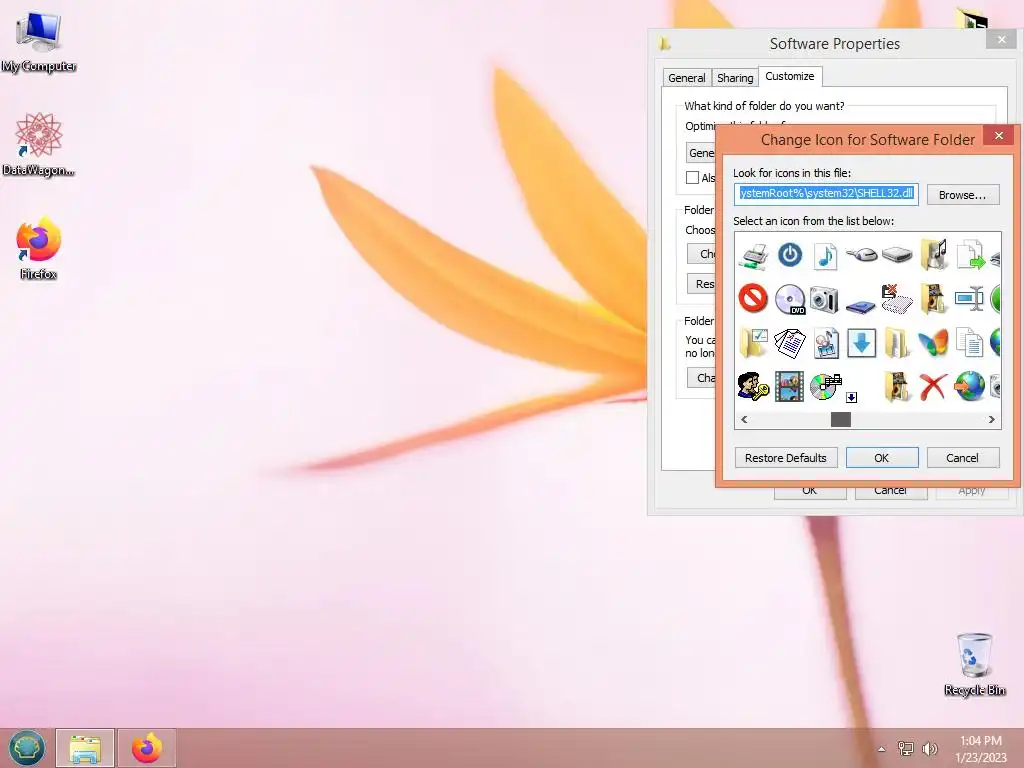Select the blue floppy drive icon
Viewport: 1024px width, 768px height.
point(861,305)
